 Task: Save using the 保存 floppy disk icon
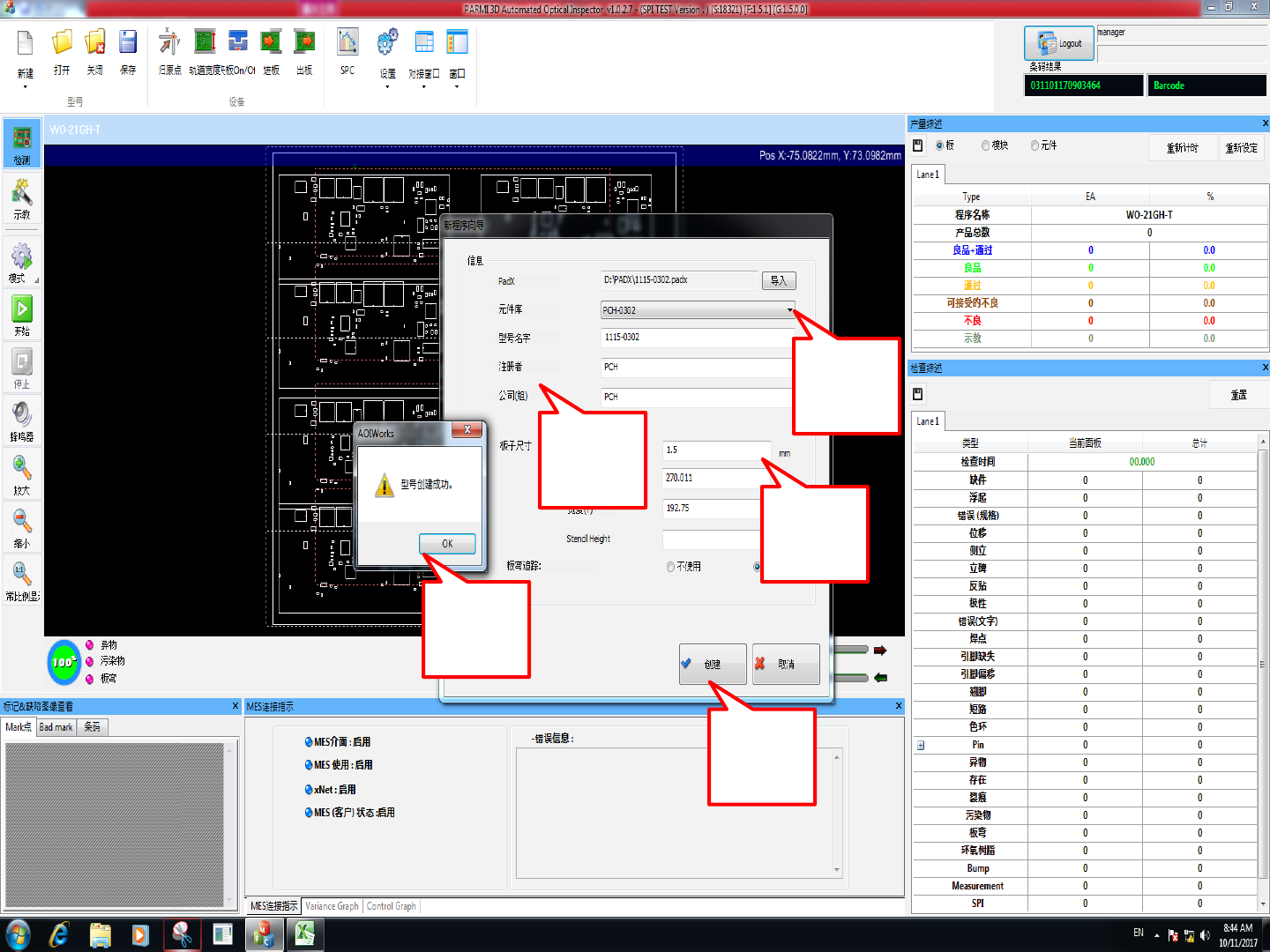128,44
